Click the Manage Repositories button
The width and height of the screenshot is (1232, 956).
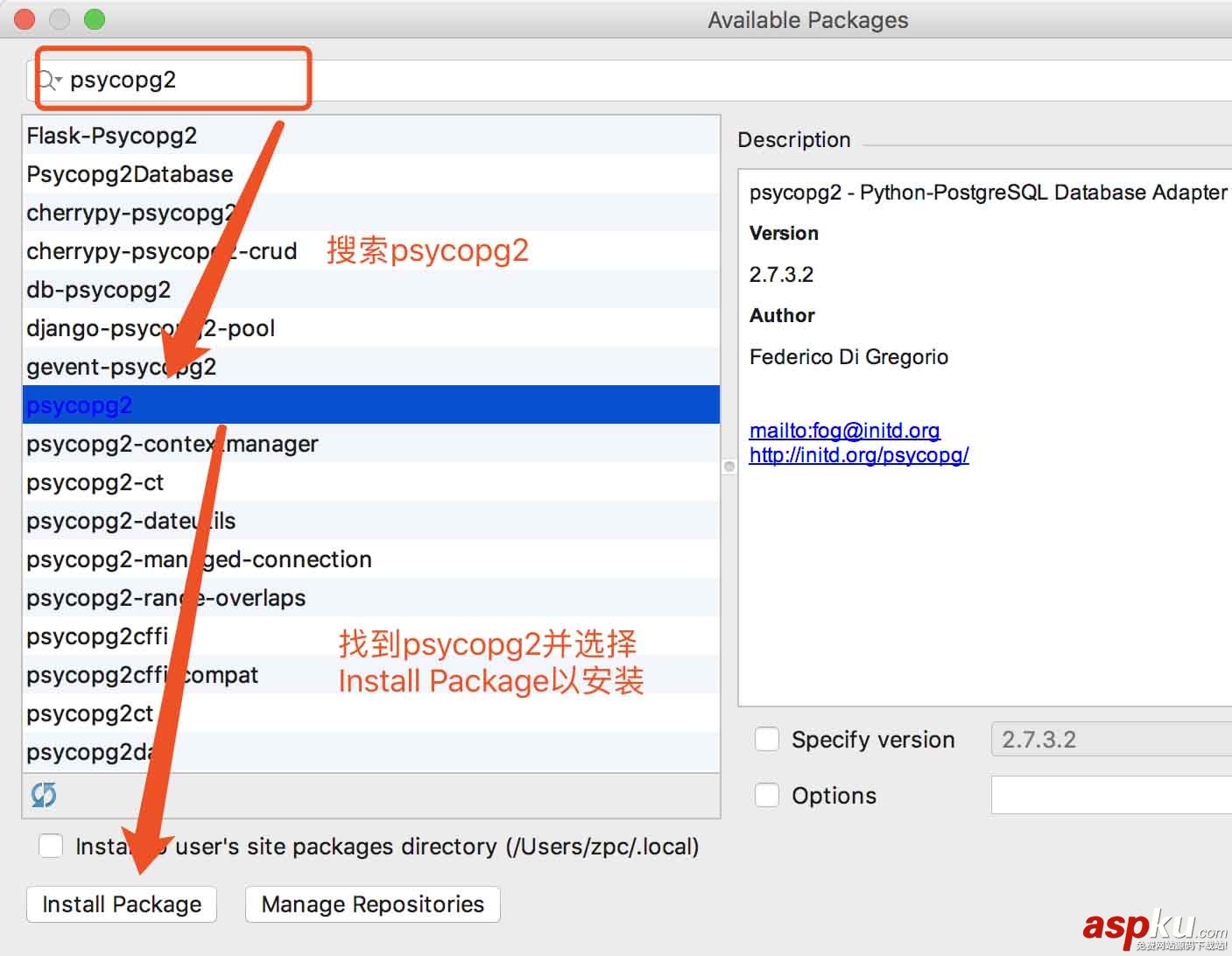372,904
